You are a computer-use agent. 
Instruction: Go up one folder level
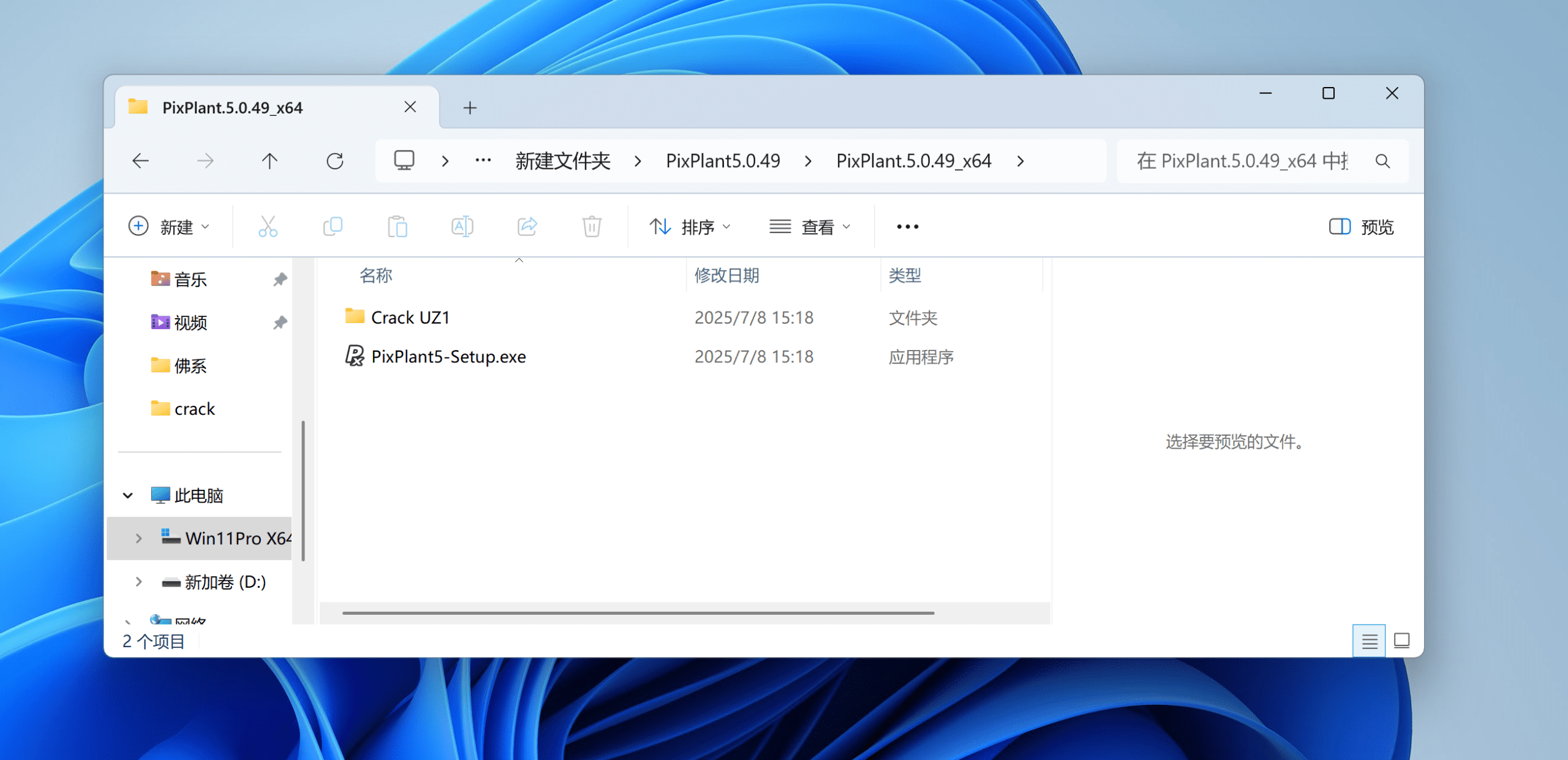[269, 161]
